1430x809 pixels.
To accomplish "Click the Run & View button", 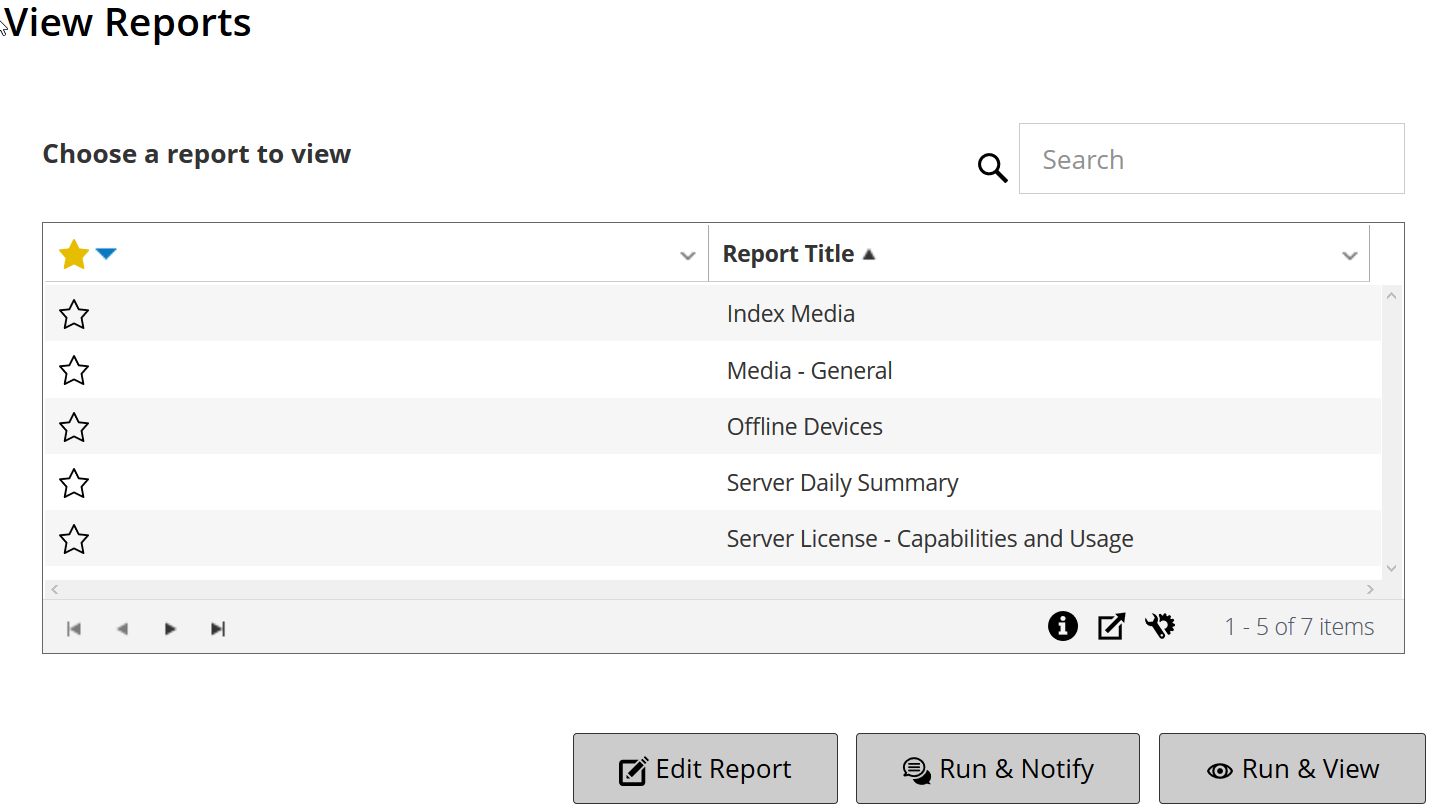I will click(x=1292, y=769).
